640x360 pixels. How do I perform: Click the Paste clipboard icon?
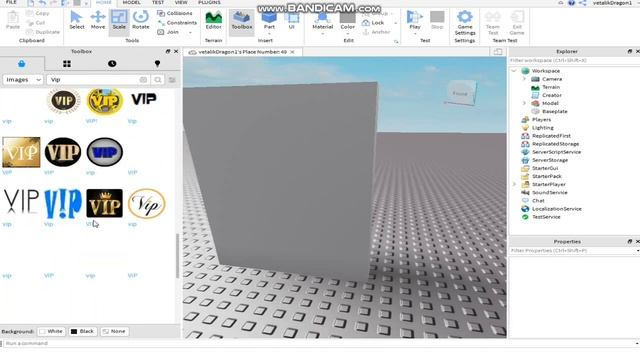13,20
